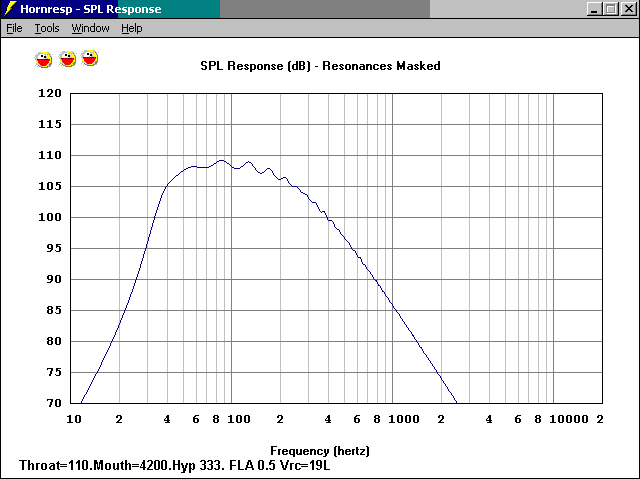640x479 pixels.
Task: Click the chart title 'SPL Response (dB) - Resonances Masked'
Action: click(x=320, y=66)
